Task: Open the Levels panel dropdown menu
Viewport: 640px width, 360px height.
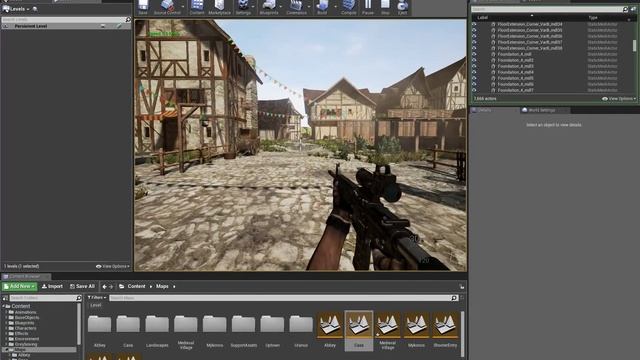Action: click(17, 9)
